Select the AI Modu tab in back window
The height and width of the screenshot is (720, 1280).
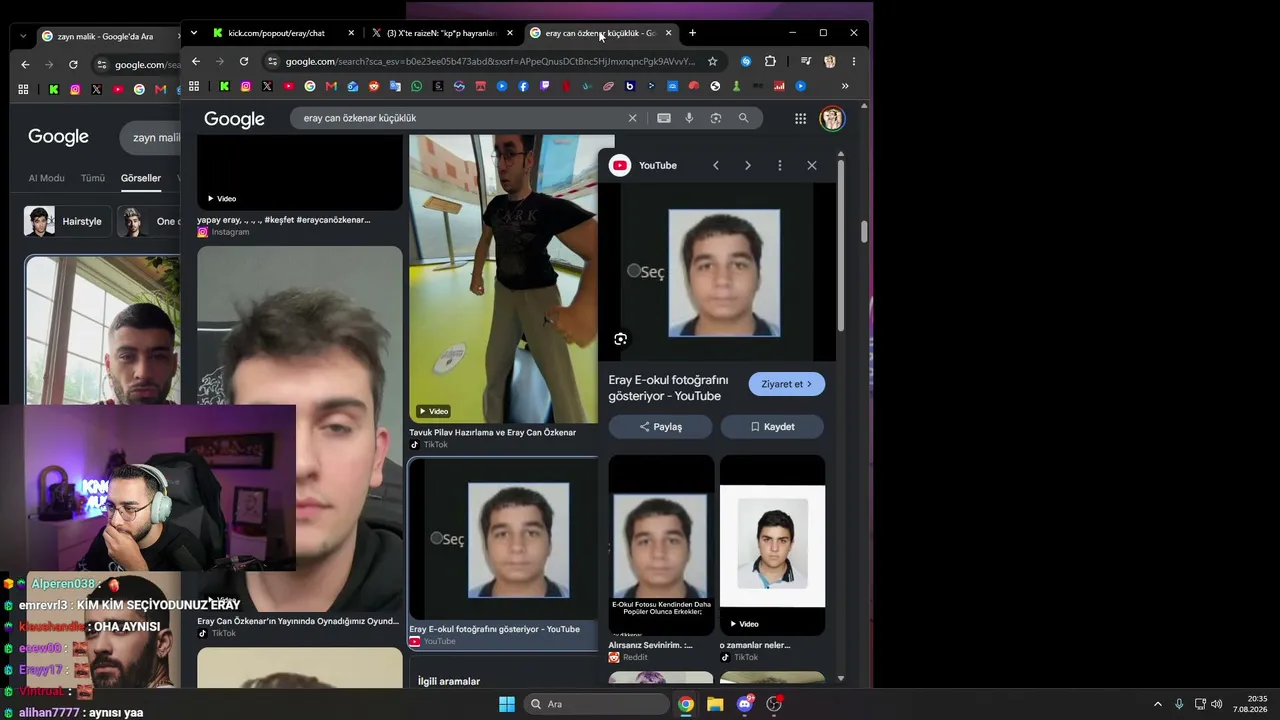point(46,178)
